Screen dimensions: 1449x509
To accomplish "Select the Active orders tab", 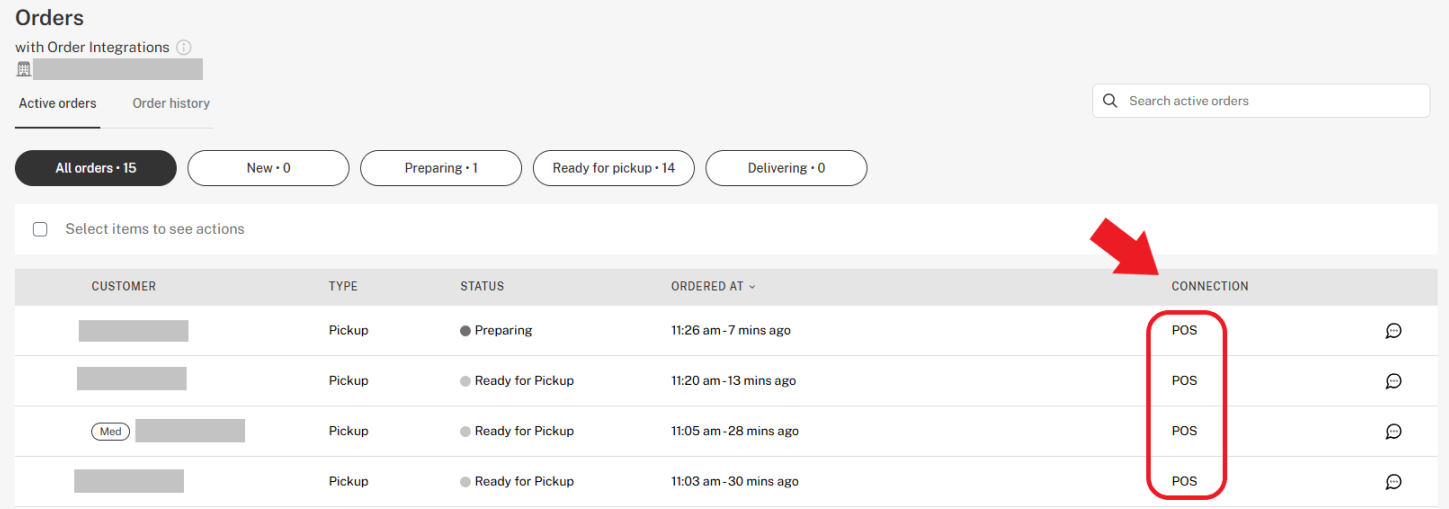I will pyautogui.click(x=58, y=103).
